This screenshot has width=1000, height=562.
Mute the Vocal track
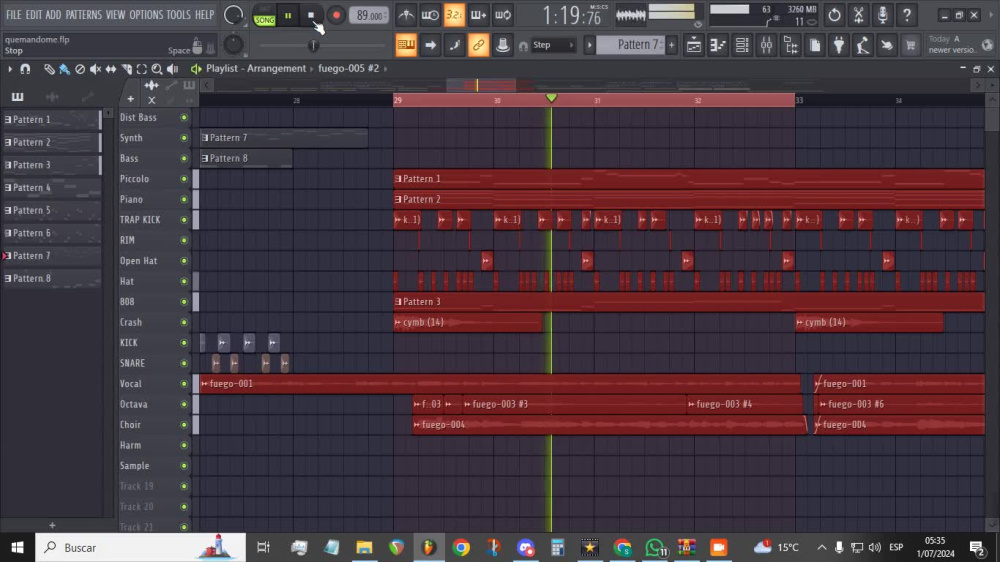(184, 384)
